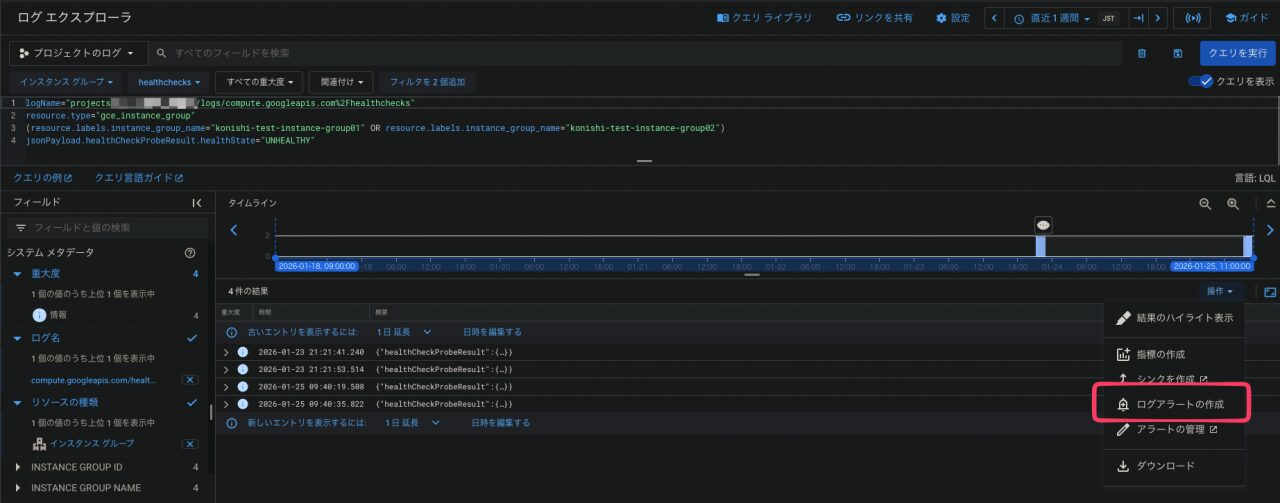Click the trash icon to clear query
Image resolution: width=1280 pixels, height=503 pixels.
pos(1142,53)
